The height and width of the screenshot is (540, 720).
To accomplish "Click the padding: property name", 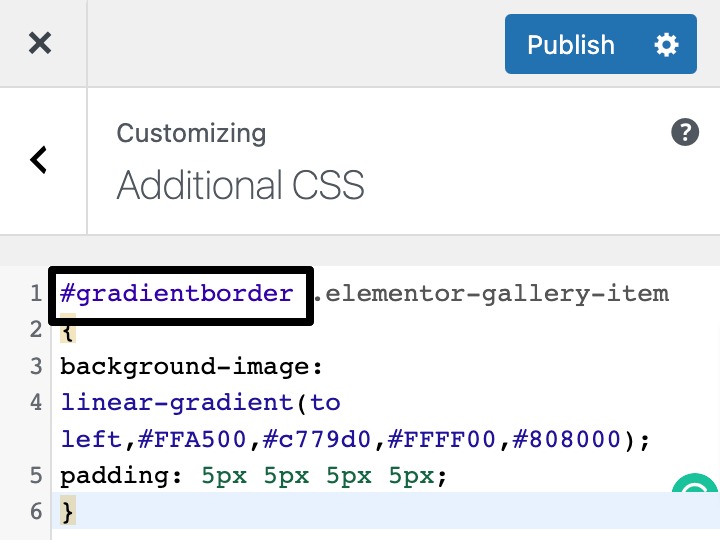I will click(x=121, y=476).
